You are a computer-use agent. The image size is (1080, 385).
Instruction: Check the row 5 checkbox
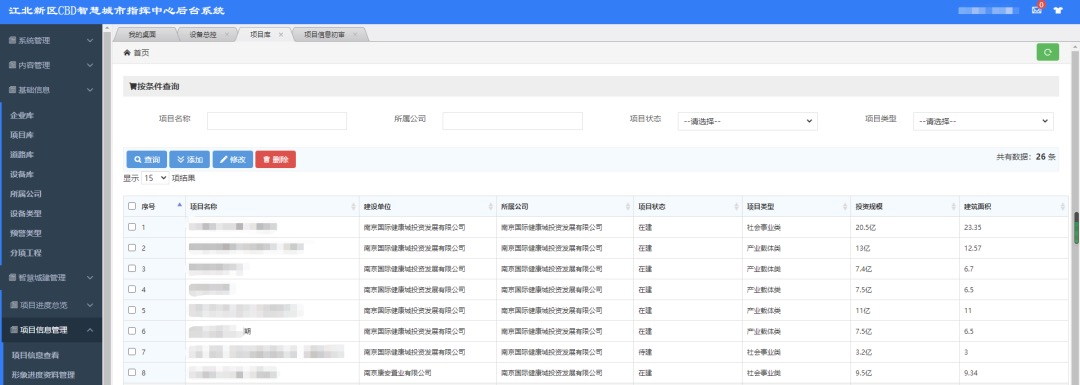pyautogui.click(x=132, y=310)
